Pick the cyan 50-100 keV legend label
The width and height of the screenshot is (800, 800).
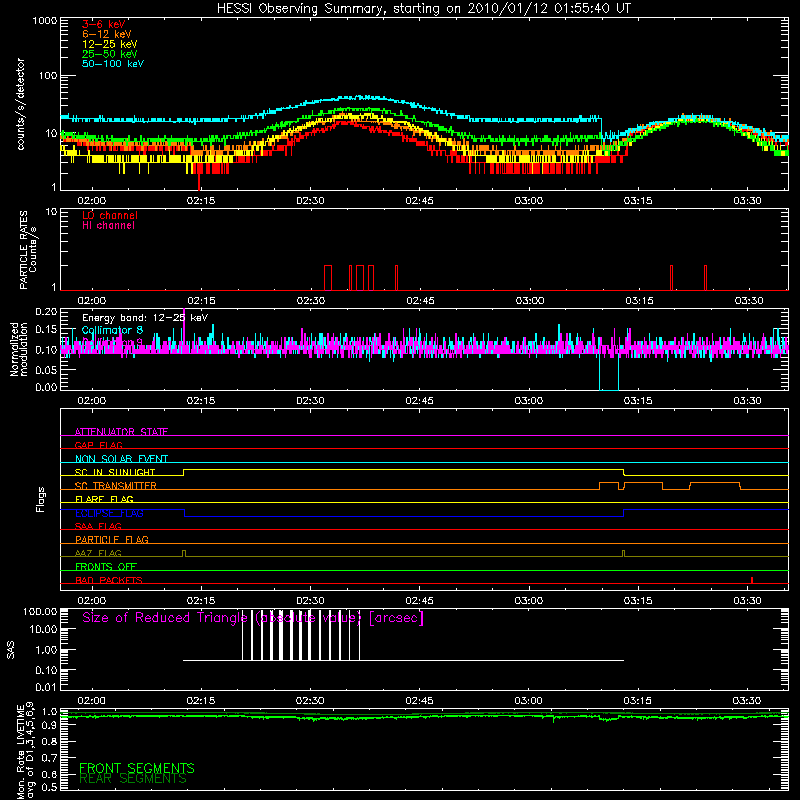(113, 64)
